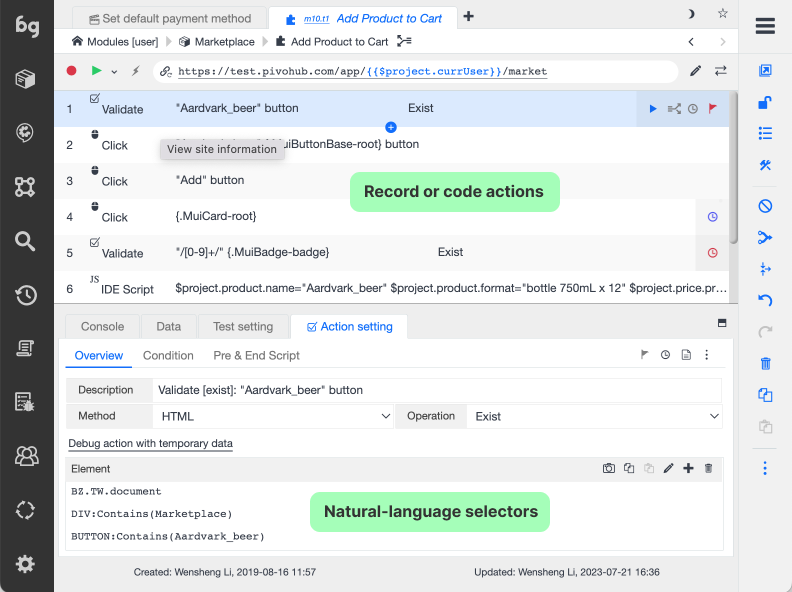
Task: Click the undo arrow in right toolbar
Action: point(765,300)
